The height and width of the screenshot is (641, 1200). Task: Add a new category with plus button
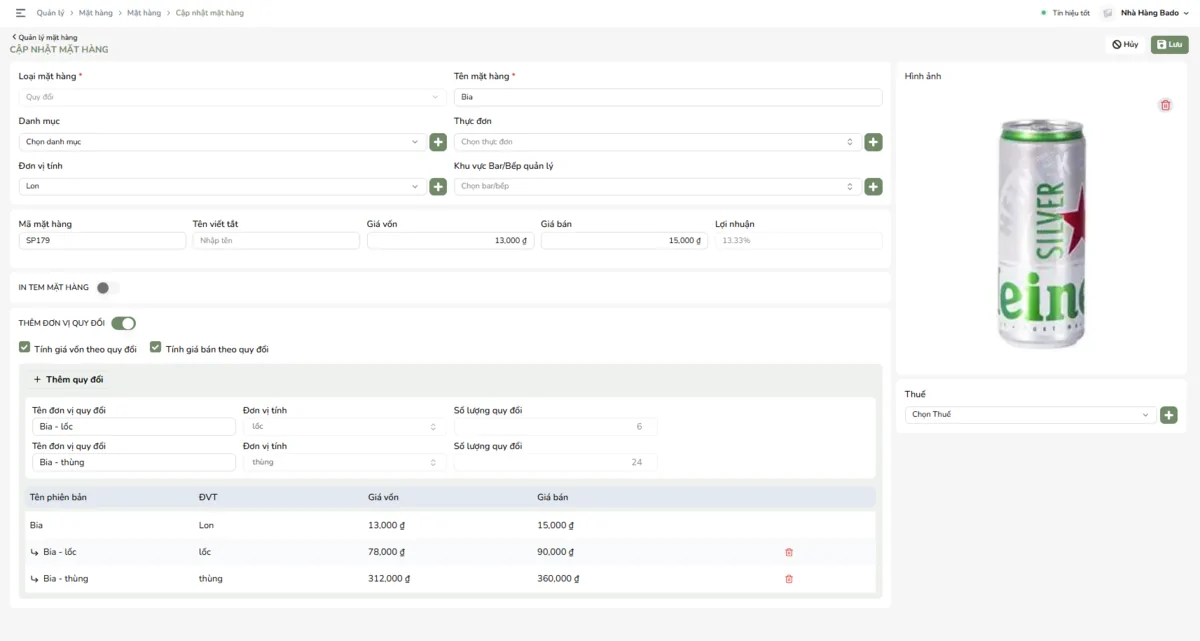[x=438, y=142]
